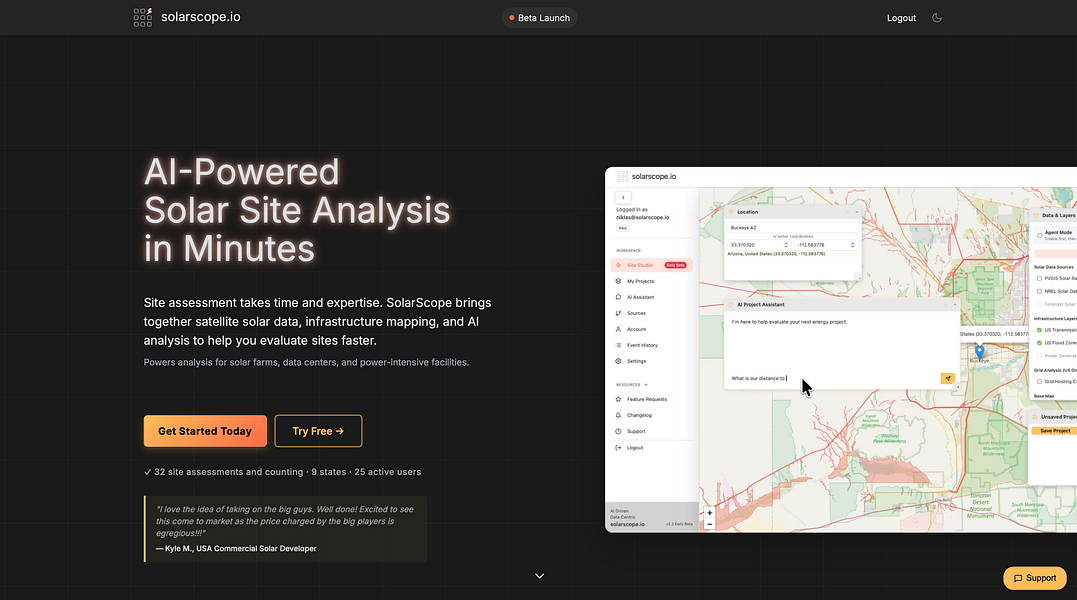Image resolution: width=1077 pixels, height=600 pixels.
Task: Click the Try Free arrow button
Action: (x=318, y=431)
